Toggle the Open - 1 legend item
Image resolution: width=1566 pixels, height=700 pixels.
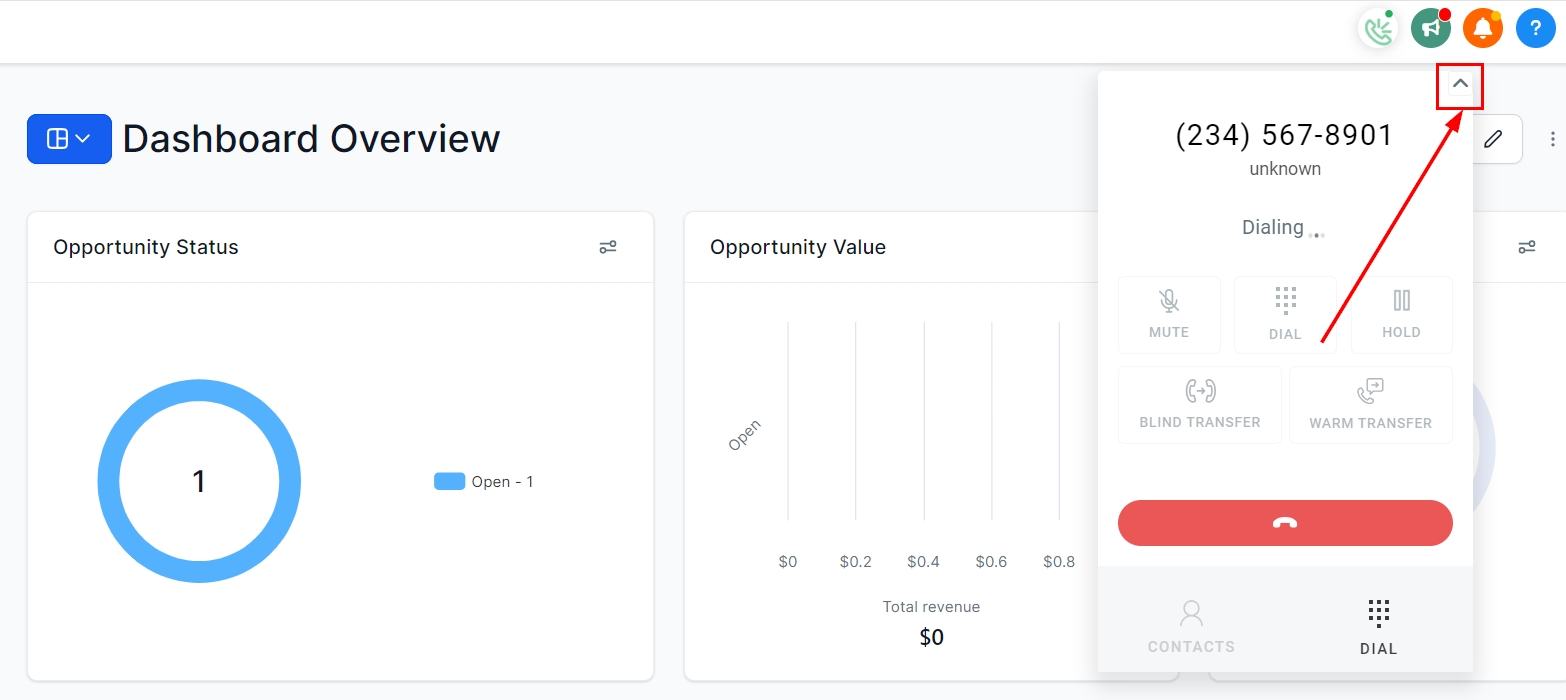[484, 482]
